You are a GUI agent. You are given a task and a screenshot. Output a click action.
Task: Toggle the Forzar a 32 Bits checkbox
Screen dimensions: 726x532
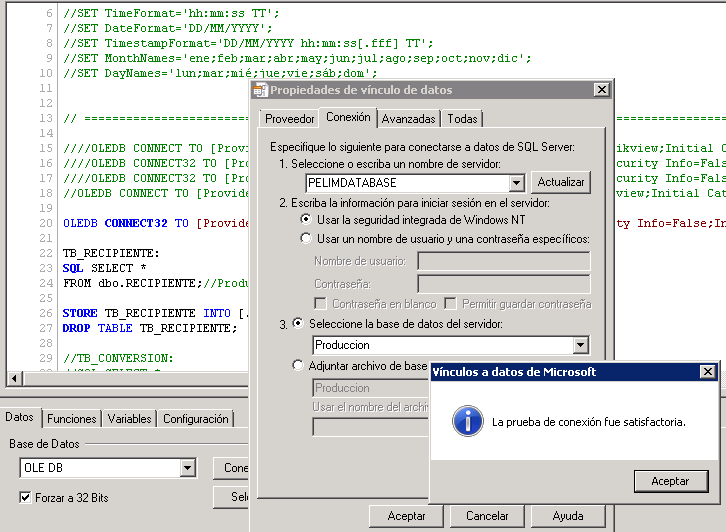tap(25, 497)
